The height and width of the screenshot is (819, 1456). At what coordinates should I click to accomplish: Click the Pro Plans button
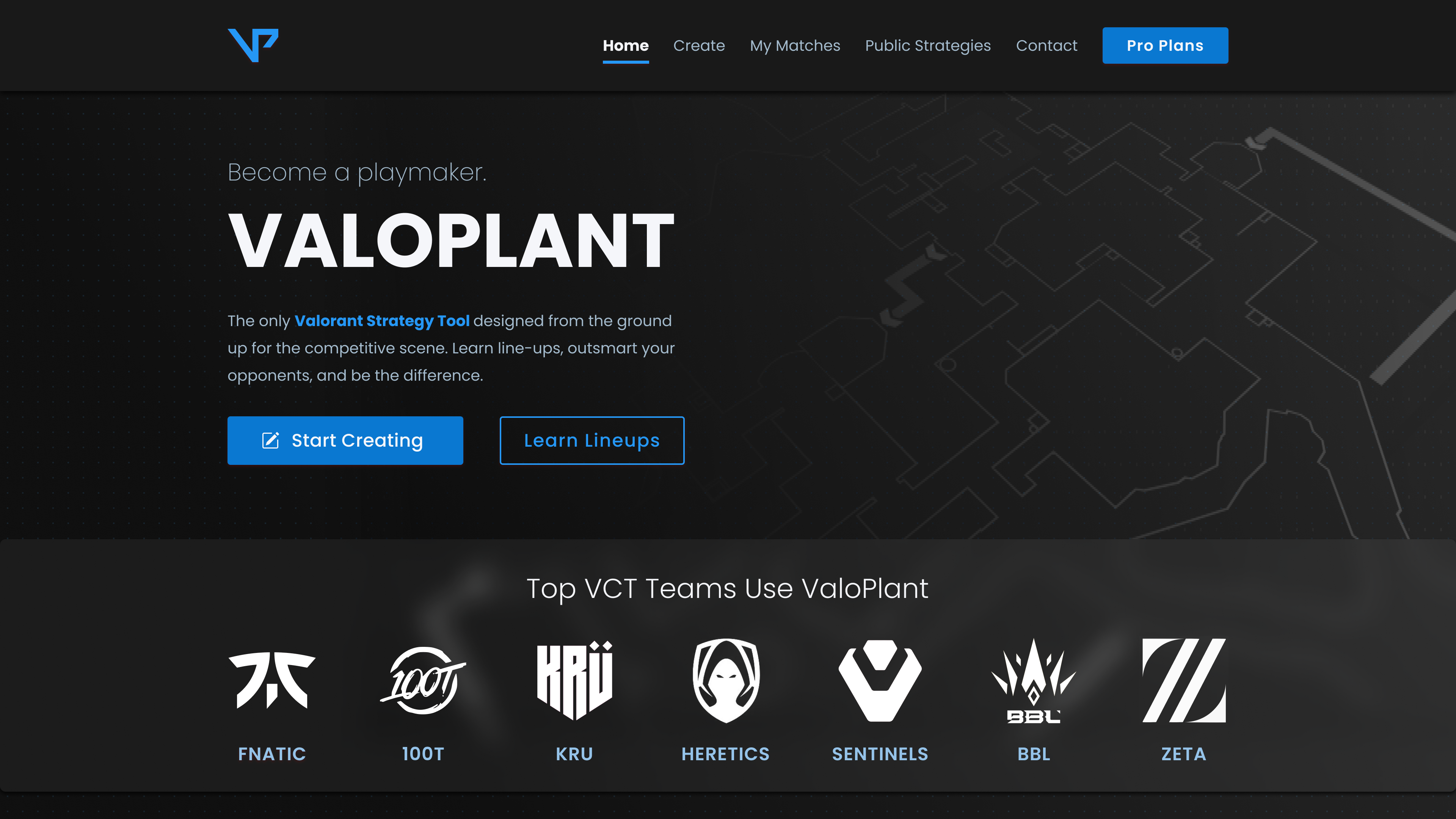(1165, 45)
